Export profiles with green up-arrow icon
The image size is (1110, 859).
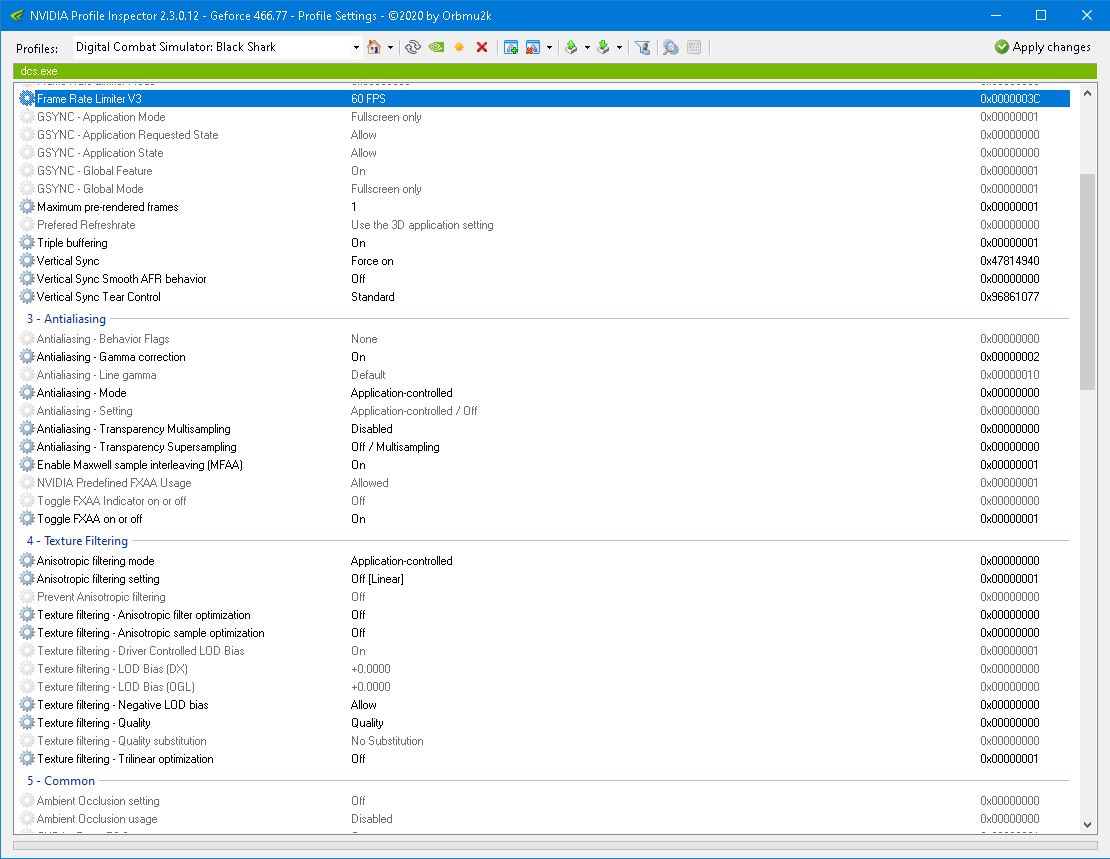(x=571, y=47)
